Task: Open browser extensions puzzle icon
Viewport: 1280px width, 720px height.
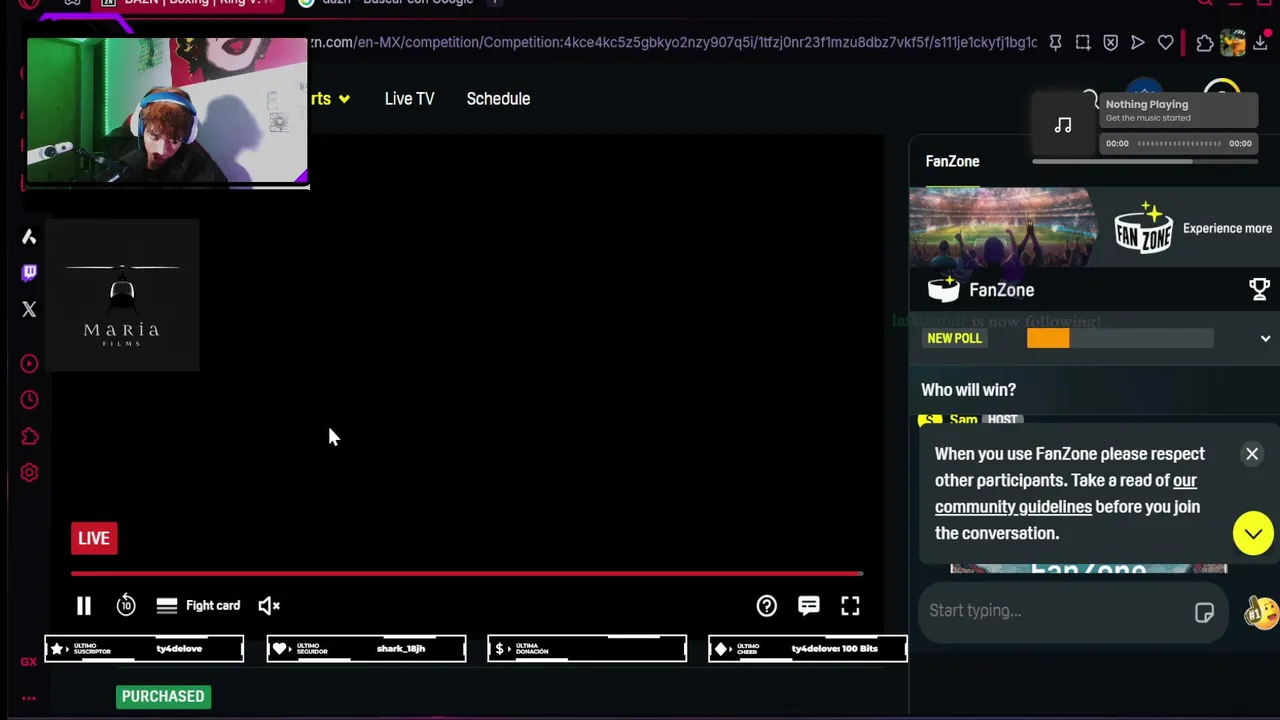Action: coord(1205,43)
